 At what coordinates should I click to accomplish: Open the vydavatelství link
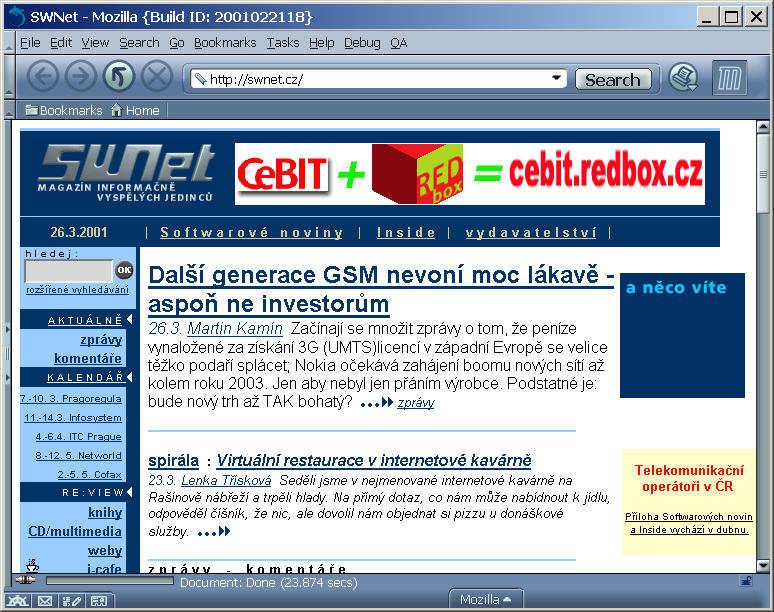coord(531,232)
